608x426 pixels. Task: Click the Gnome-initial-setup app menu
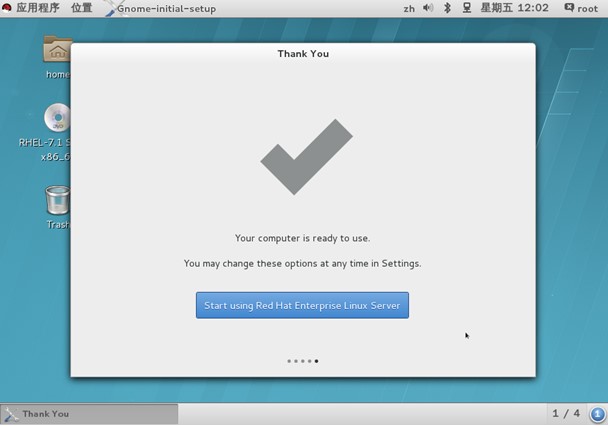166,8
